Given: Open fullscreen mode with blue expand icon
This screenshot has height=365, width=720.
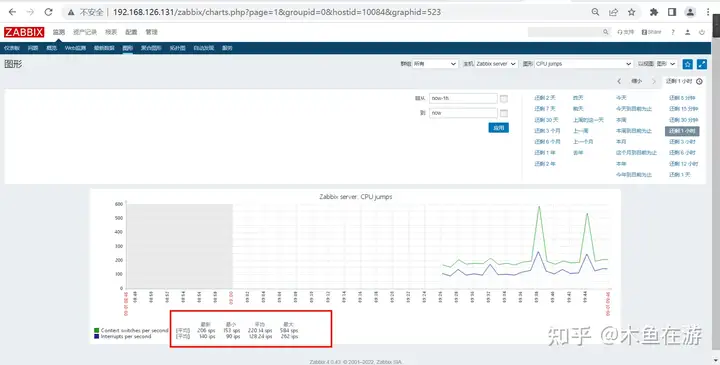Looking at the screenshot, I should [x=702, y=64].
